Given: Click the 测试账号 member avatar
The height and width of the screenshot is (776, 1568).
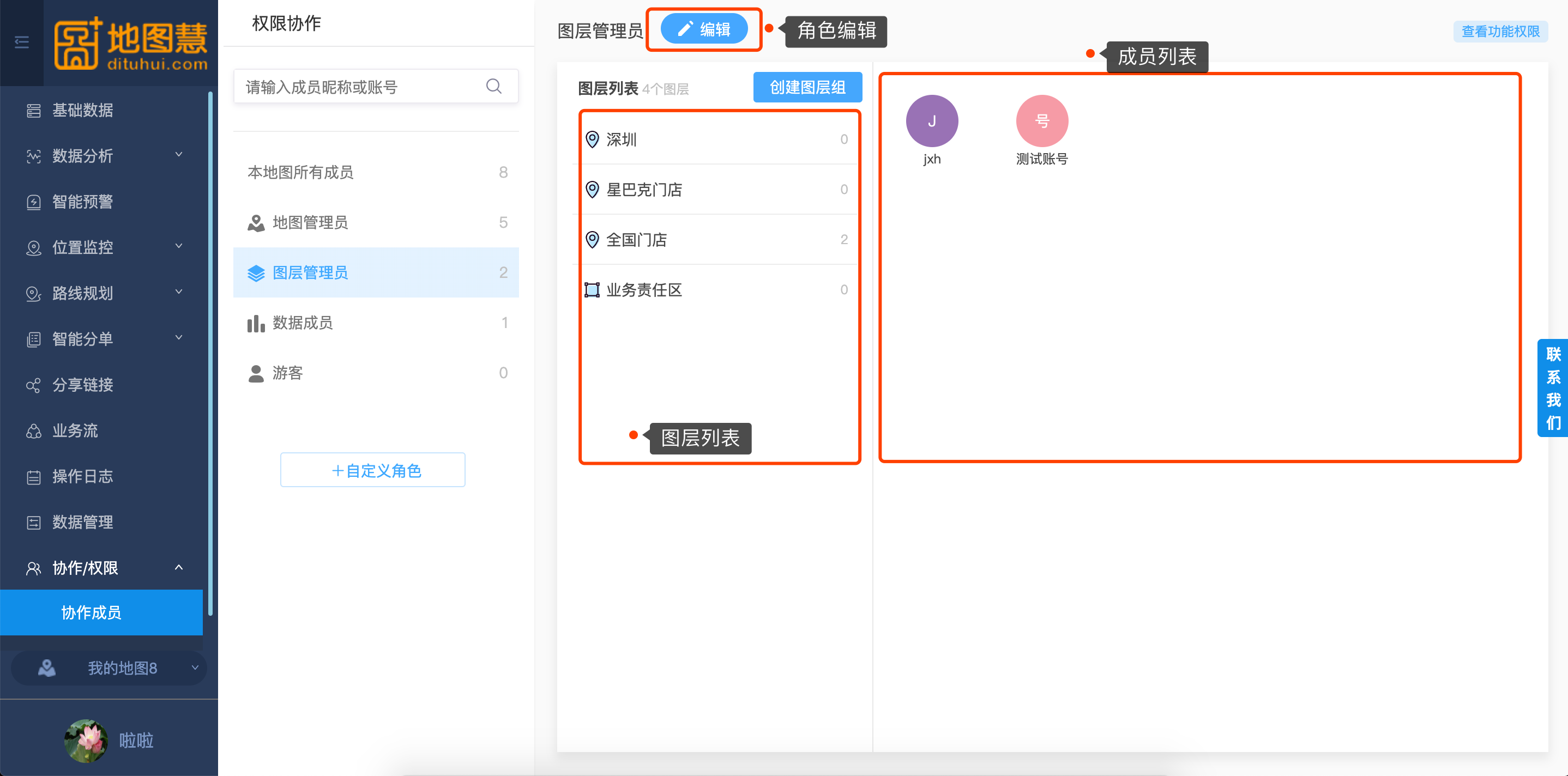Looking at the screenshot, I should (1042, 121).
